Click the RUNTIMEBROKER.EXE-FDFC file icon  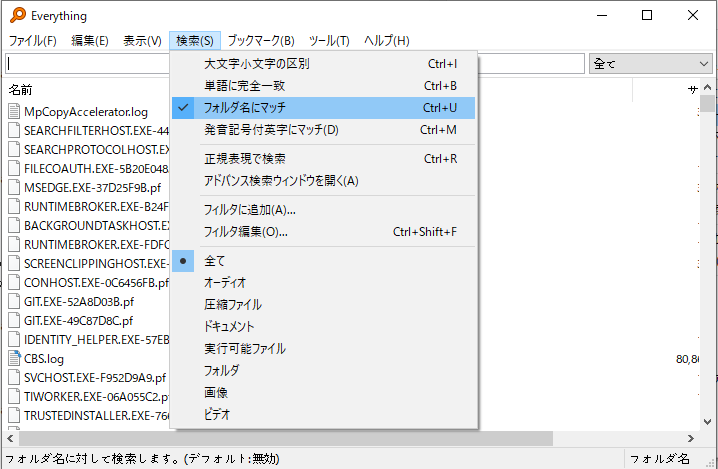coord(14,245)
